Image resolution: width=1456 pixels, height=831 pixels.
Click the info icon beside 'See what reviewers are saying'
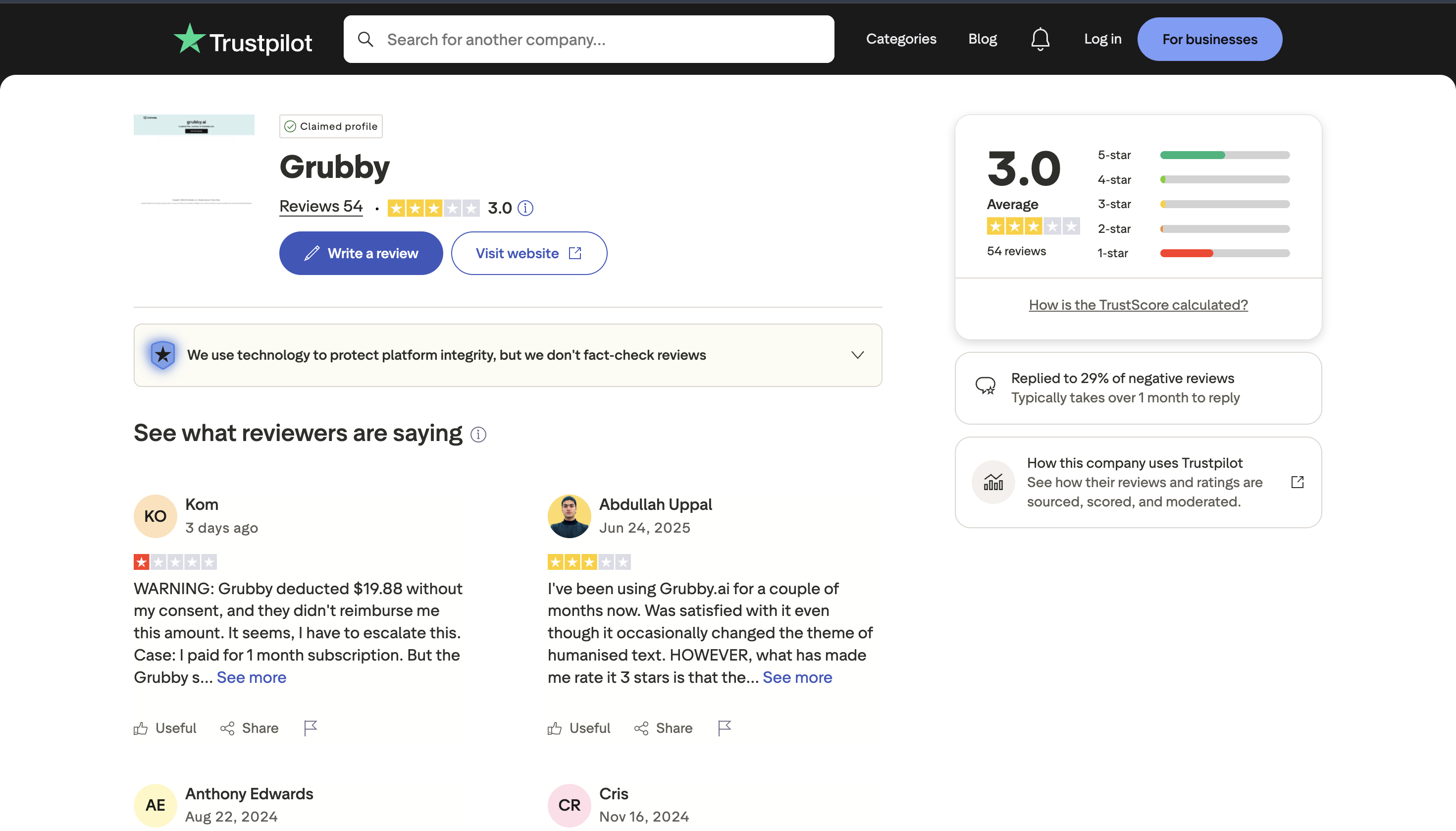pyautogui.click(x=478, y=435)
